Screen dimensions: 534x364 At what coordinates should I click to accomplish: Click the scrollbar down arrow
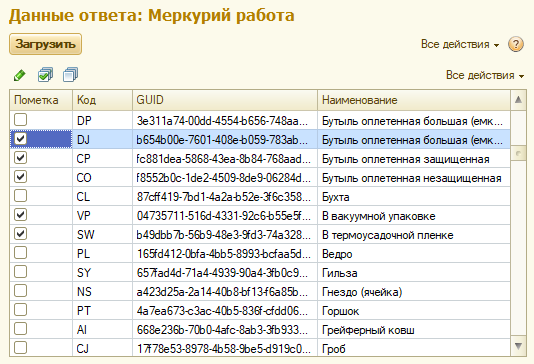(518, 347)
